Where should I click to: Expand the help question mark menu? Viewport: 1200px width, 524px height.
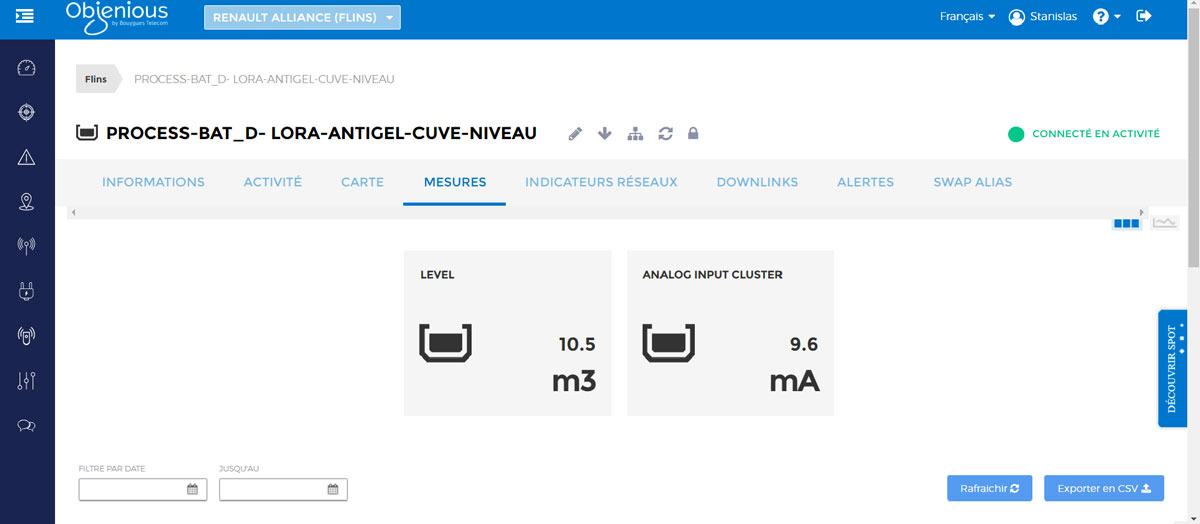point(1106,17)
